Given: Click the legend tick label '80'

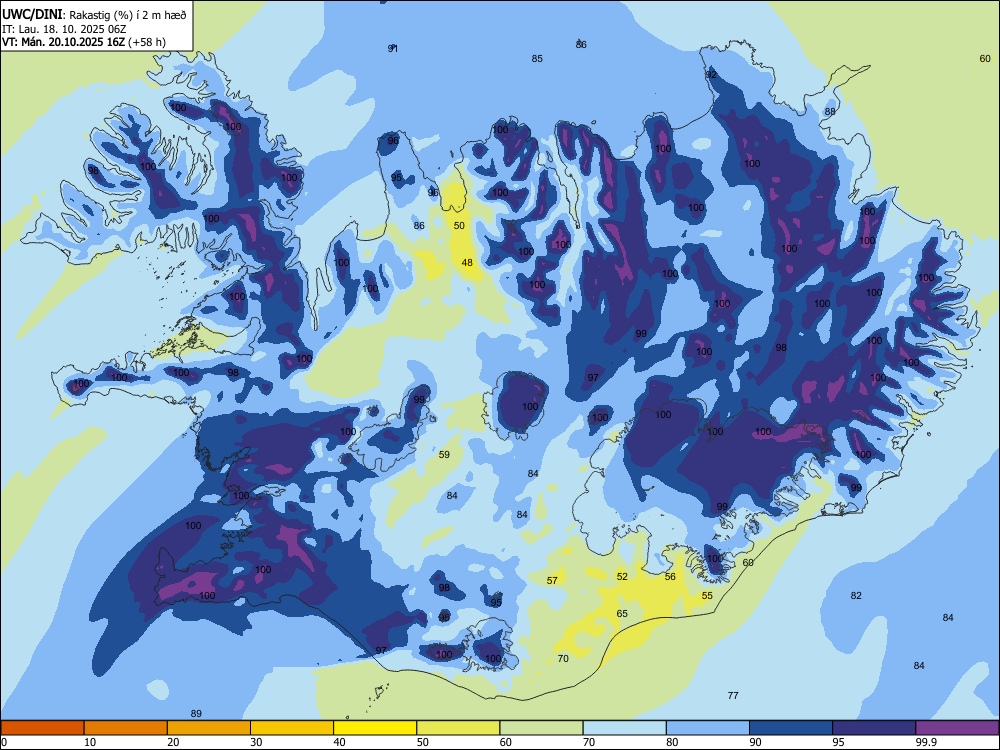Looking at the screenshot, I should 672,742.
